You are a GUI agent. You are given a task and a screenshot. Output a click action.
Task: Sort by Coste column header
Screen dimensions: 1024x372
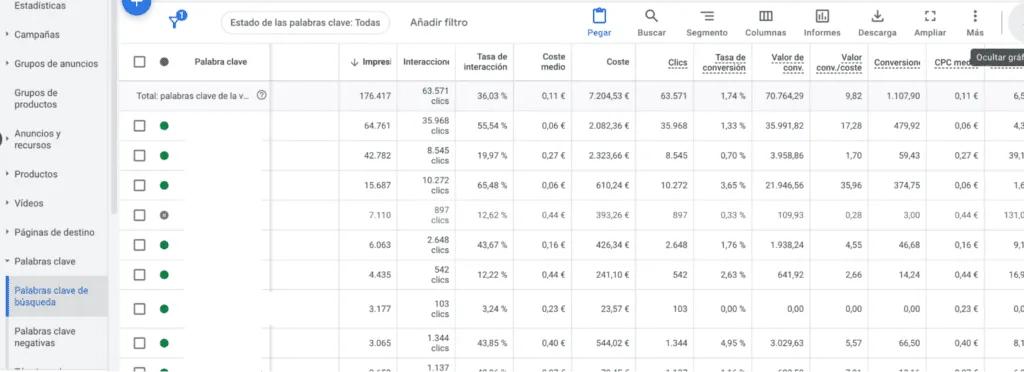point(618,62)
